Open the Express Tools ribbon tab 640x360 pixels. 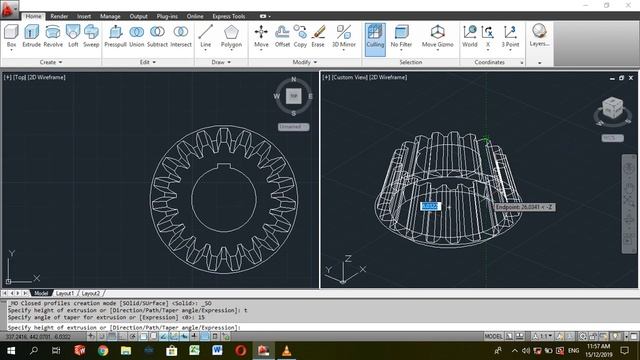tap(229, 16)
